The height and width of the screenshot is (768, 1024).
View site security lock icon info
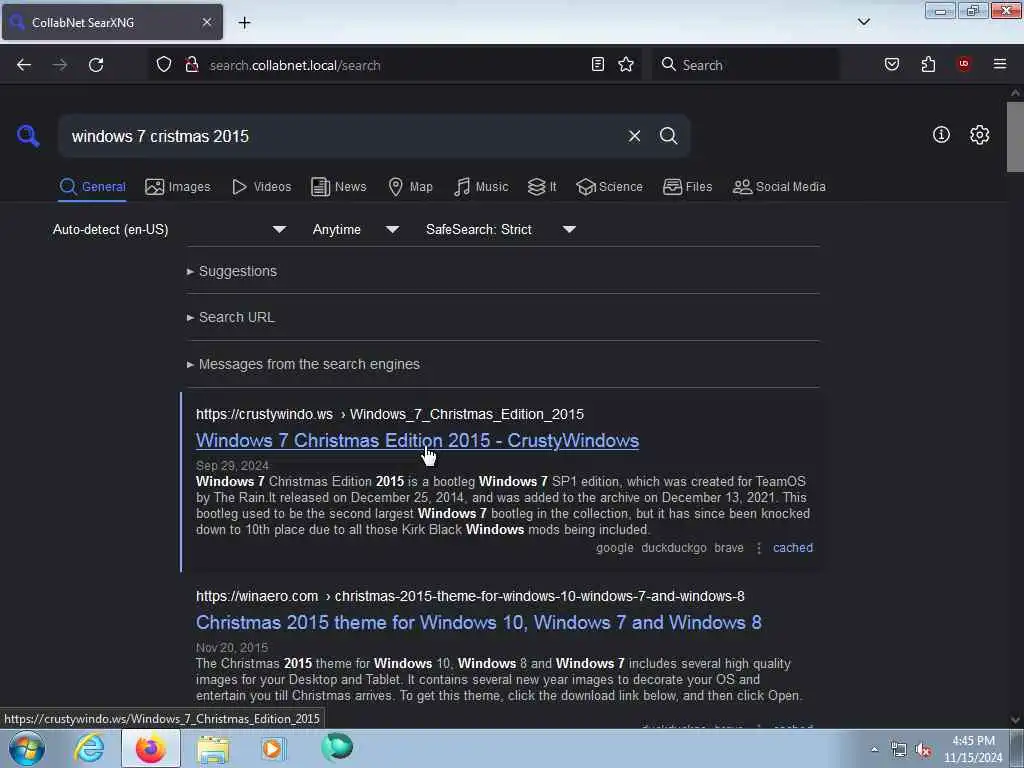(x=191, y=65)
